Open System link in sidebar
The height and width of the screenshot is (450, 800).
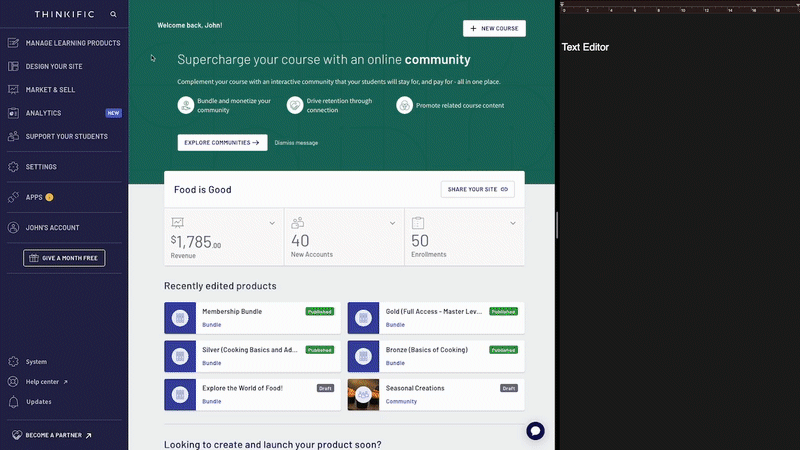36,362
